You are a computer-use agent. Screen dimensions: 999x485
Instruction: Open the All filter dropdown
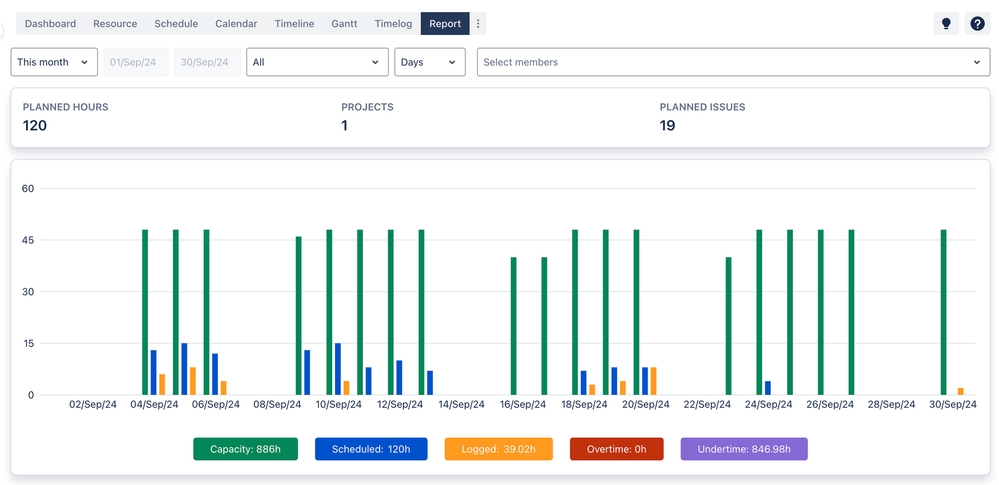tap(317, 62)
